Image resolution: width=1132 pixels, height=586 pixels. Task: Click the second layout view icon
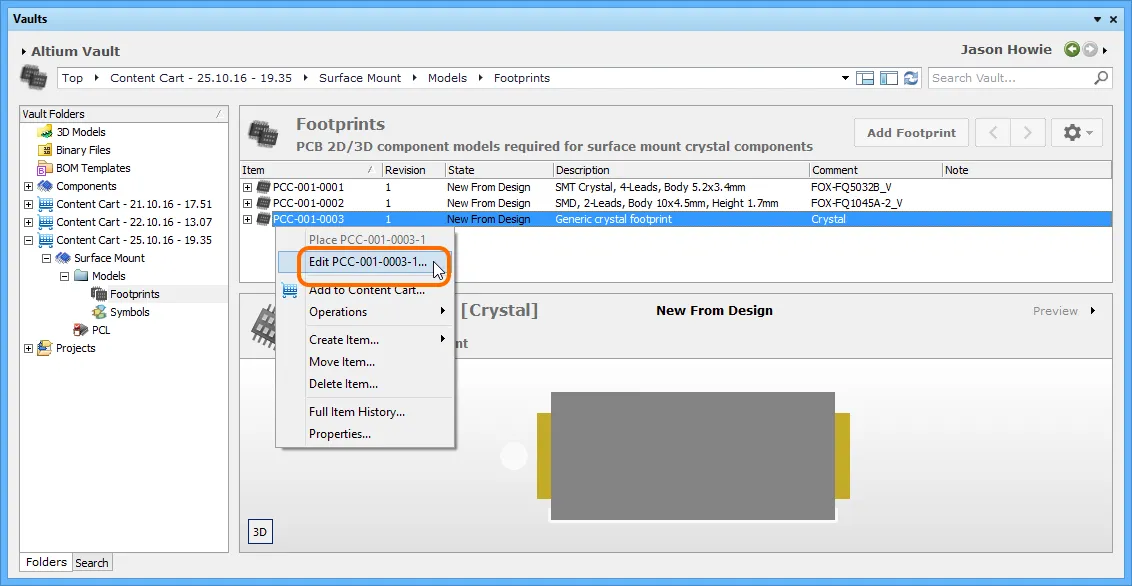pyautogui.click(x=889, y=78)
